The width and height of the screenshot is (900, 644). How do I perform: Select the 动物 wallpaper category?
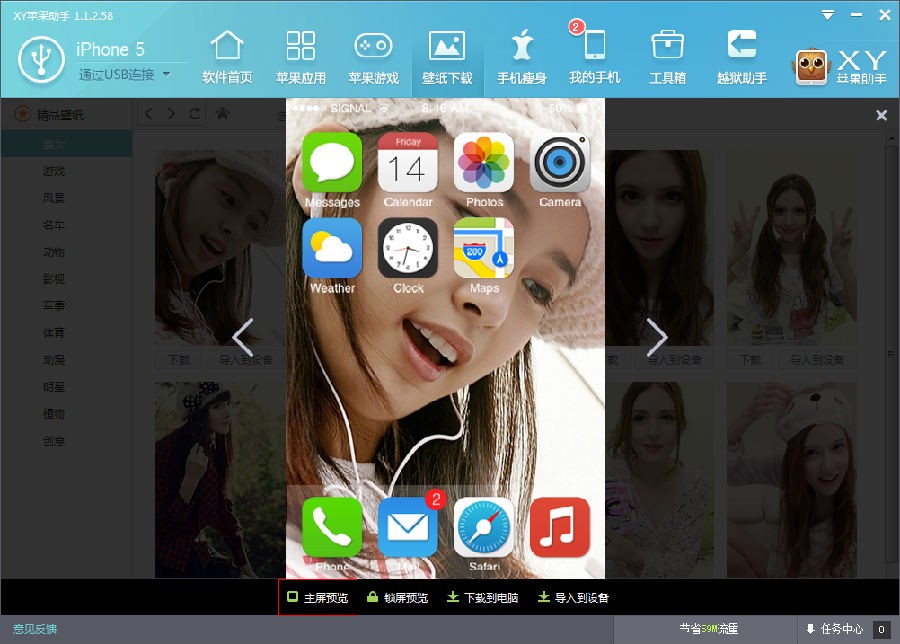tap(53, 252)
